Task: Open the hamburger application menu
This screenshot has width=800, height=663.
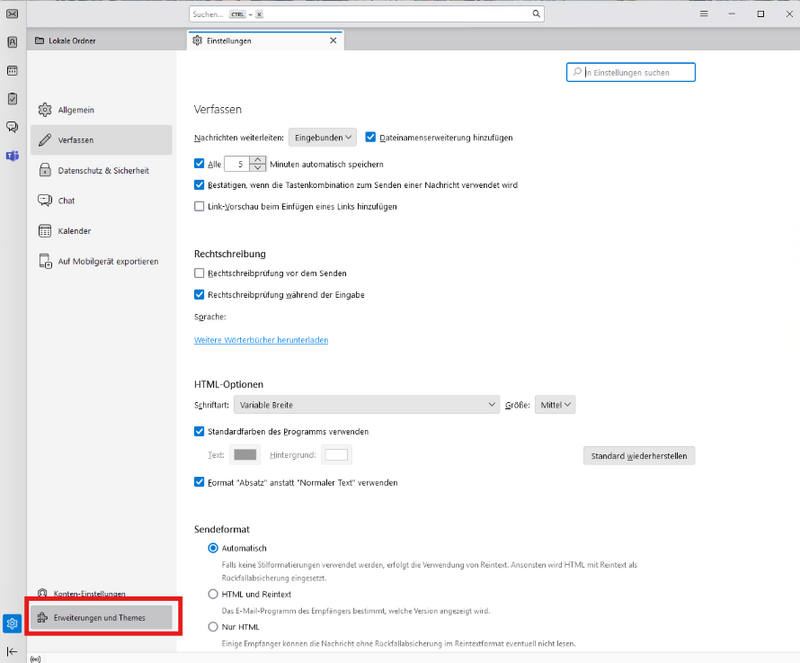Action: 704,14
